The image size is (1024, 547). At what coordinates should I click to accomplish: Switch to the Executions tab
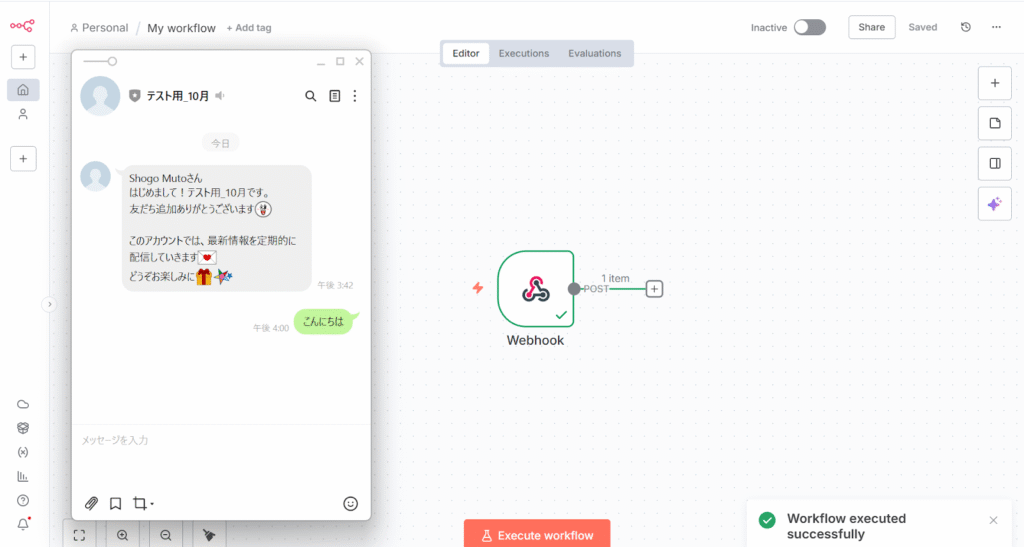pos(523,53)
